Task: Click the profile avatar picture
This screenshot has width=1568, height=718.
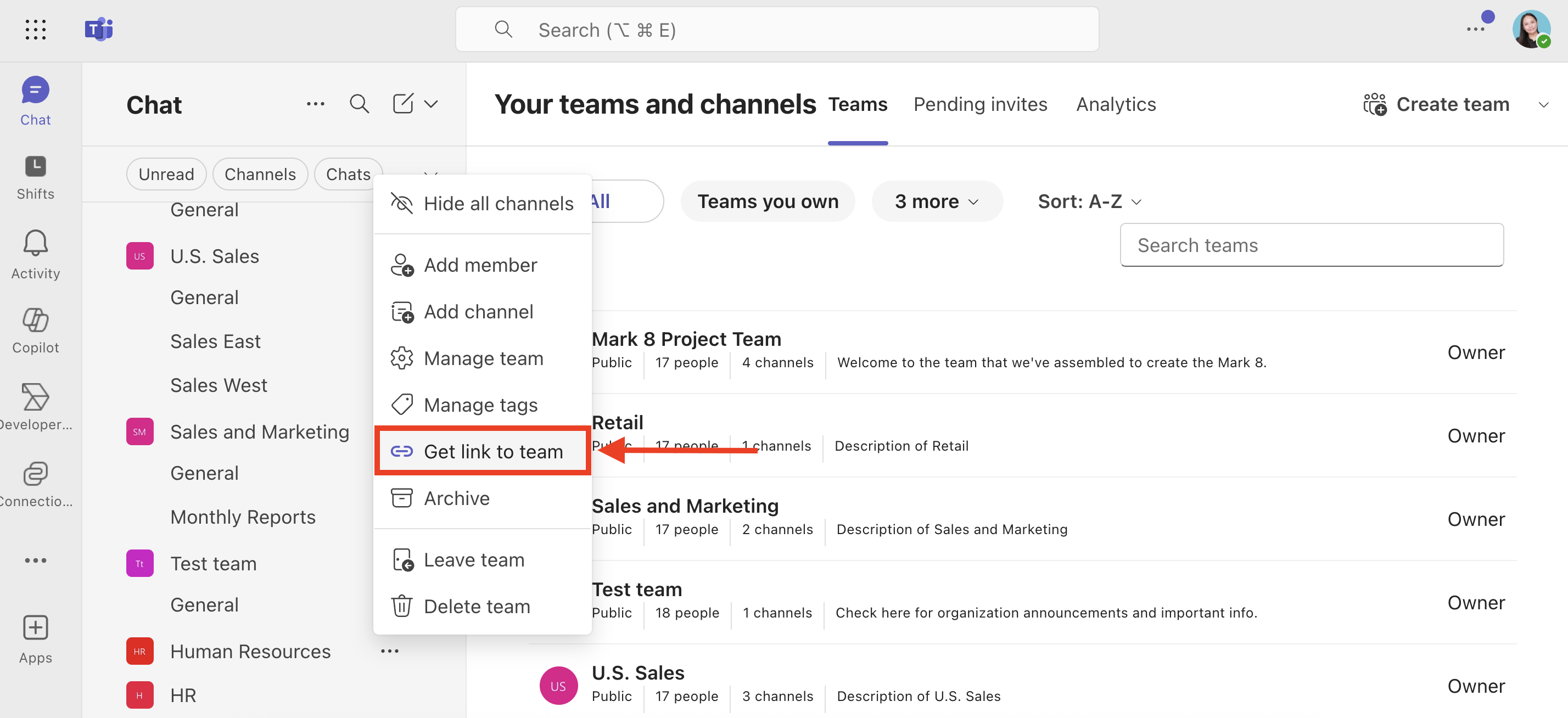Action: click(1530, 29)
